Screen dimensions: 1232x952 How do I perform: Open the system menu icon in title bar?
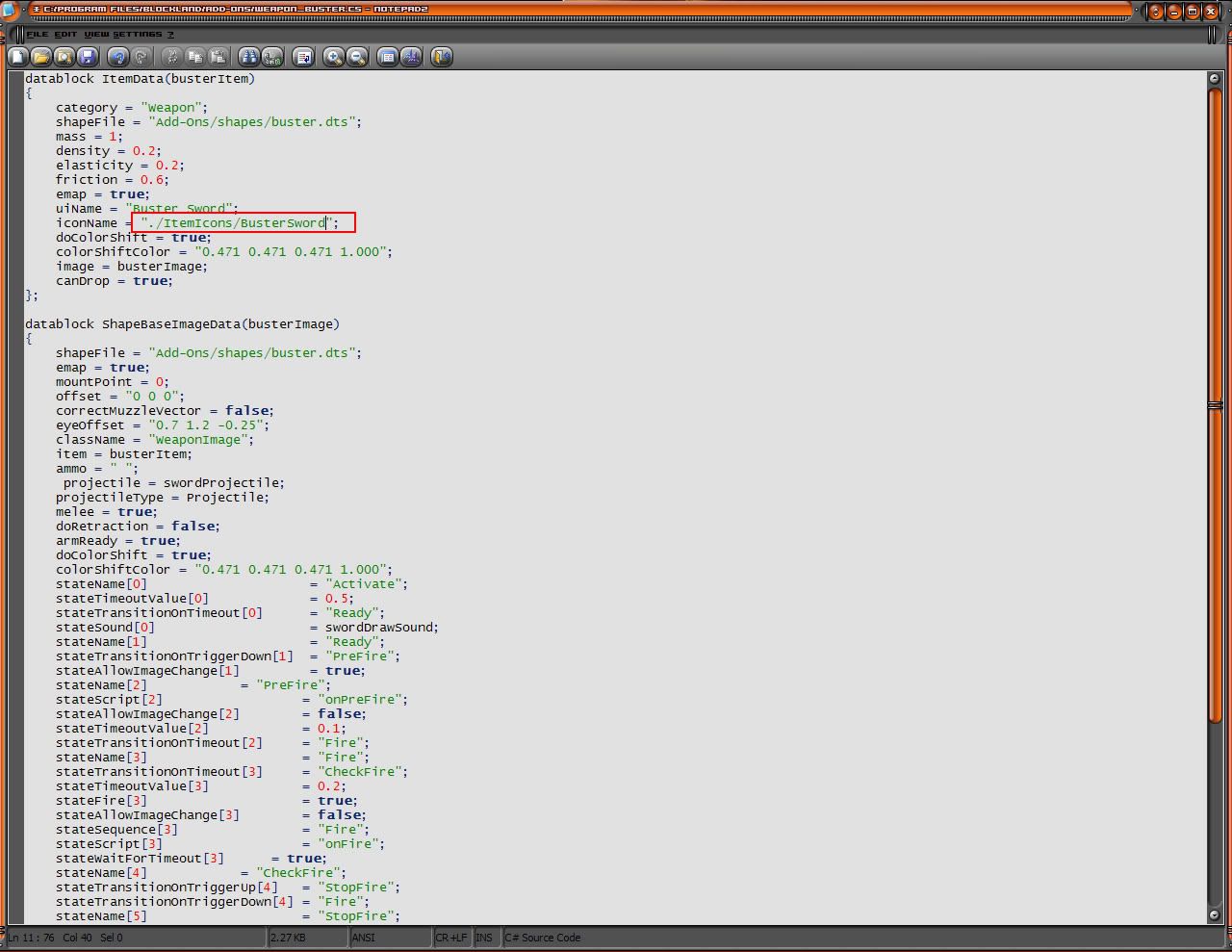pos(10,11)
